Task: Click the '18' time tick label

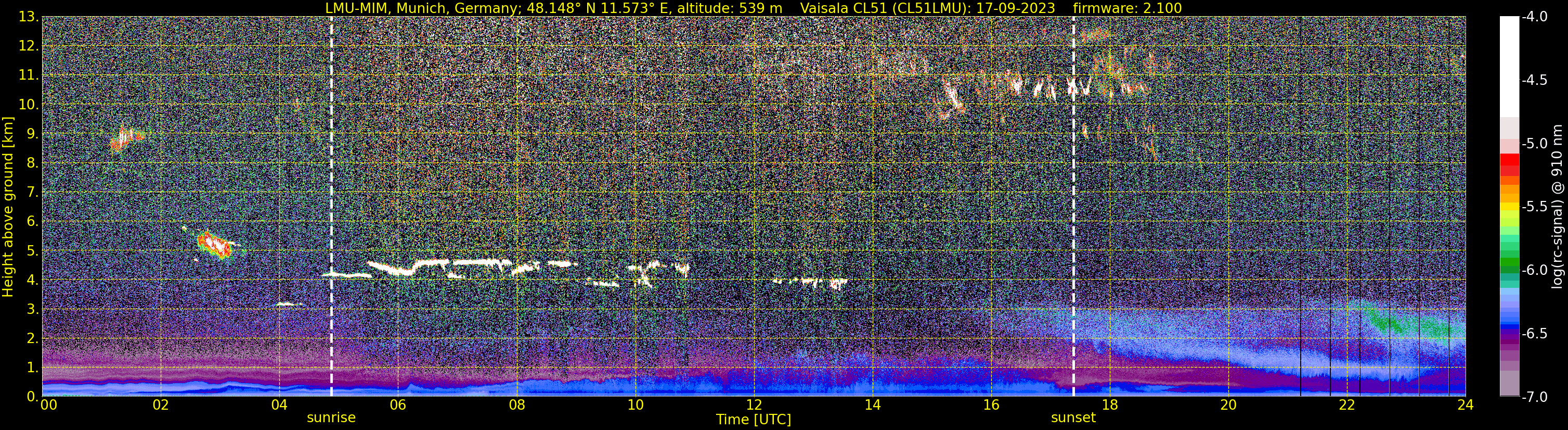Action: click(x=1110, y=406)
